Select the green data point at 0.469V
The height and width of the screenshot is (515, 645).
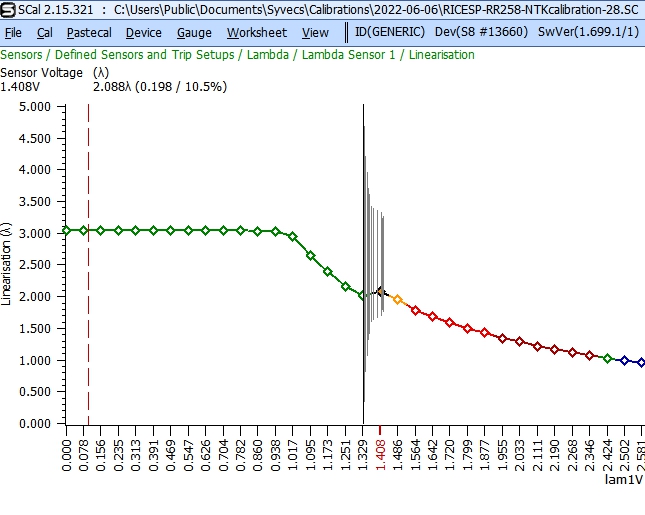[171, 230]
